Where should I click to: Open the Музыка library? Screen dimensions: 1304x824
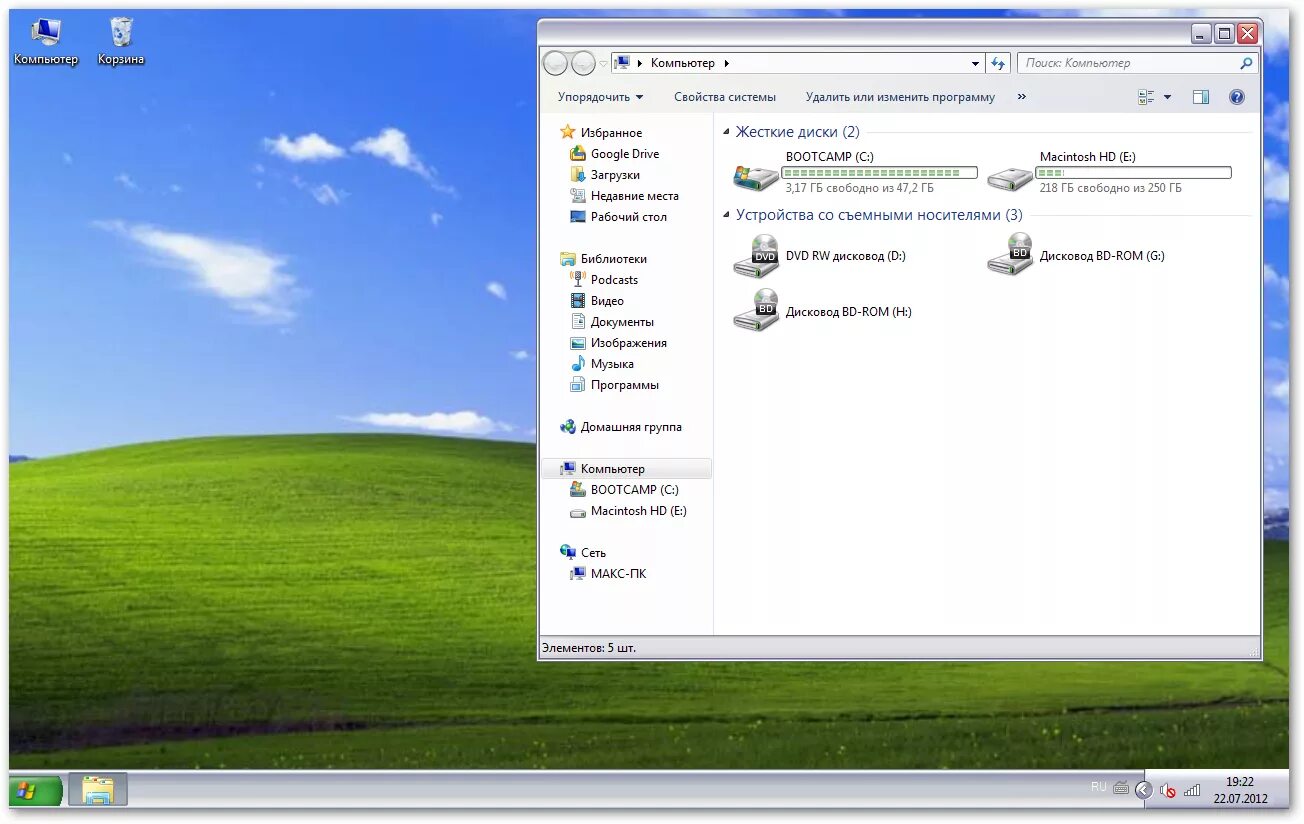(x=602, y=364)
